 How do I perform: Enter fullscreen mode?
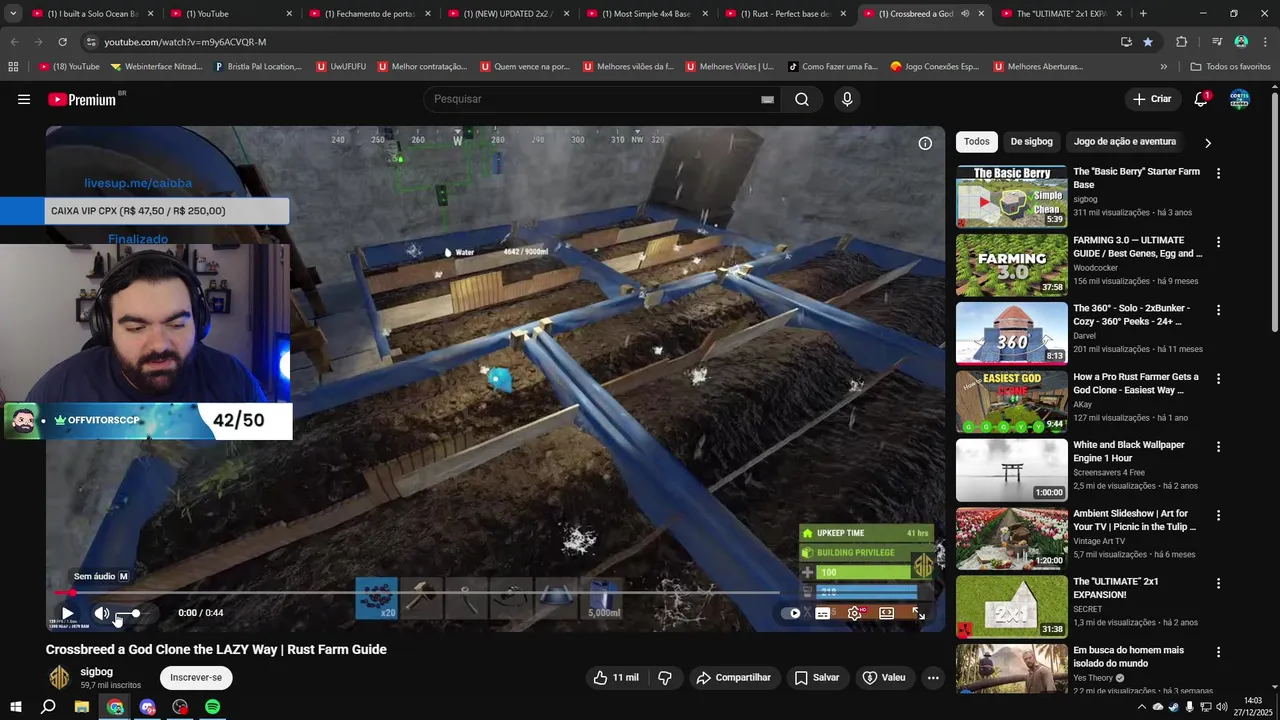[x=918, y=613]
